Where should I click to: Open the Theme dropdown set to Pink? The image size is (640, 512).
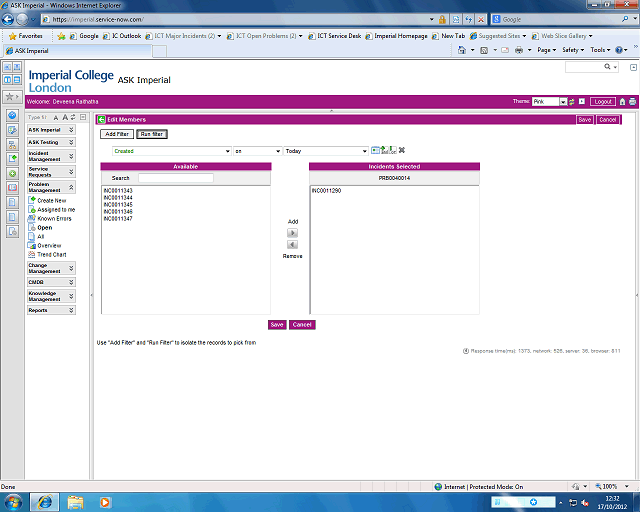[550, 102]
